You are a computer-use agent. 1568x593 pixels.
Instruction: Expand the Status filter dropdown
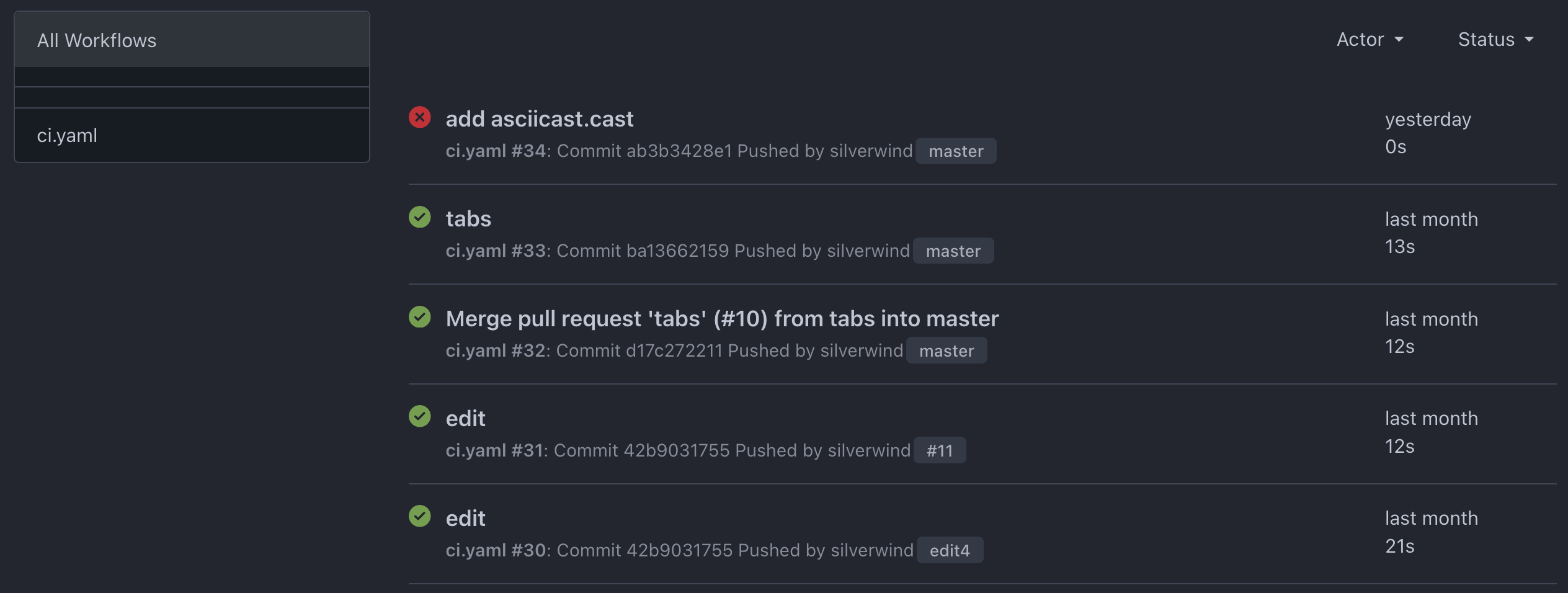pyautogui.click(x=1495, y=40)
